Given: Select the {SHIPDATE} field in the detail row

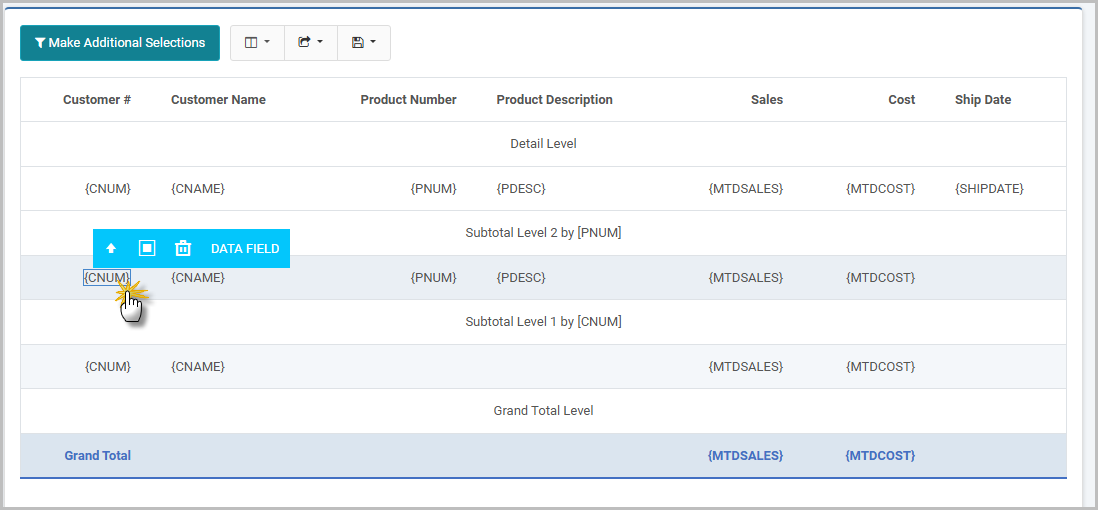Looking at the screenshot, I should point(989,188).
